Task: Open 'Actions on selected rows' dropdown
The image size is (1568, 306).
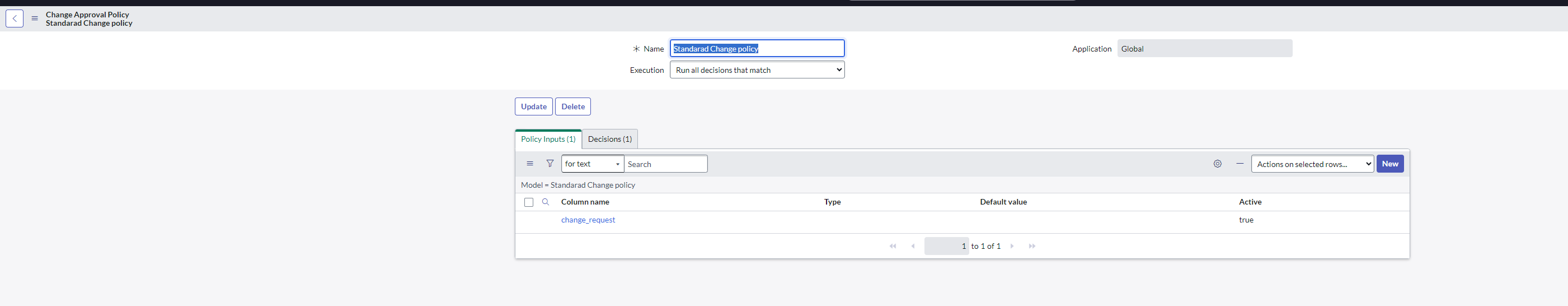Action: [1312, 164]
